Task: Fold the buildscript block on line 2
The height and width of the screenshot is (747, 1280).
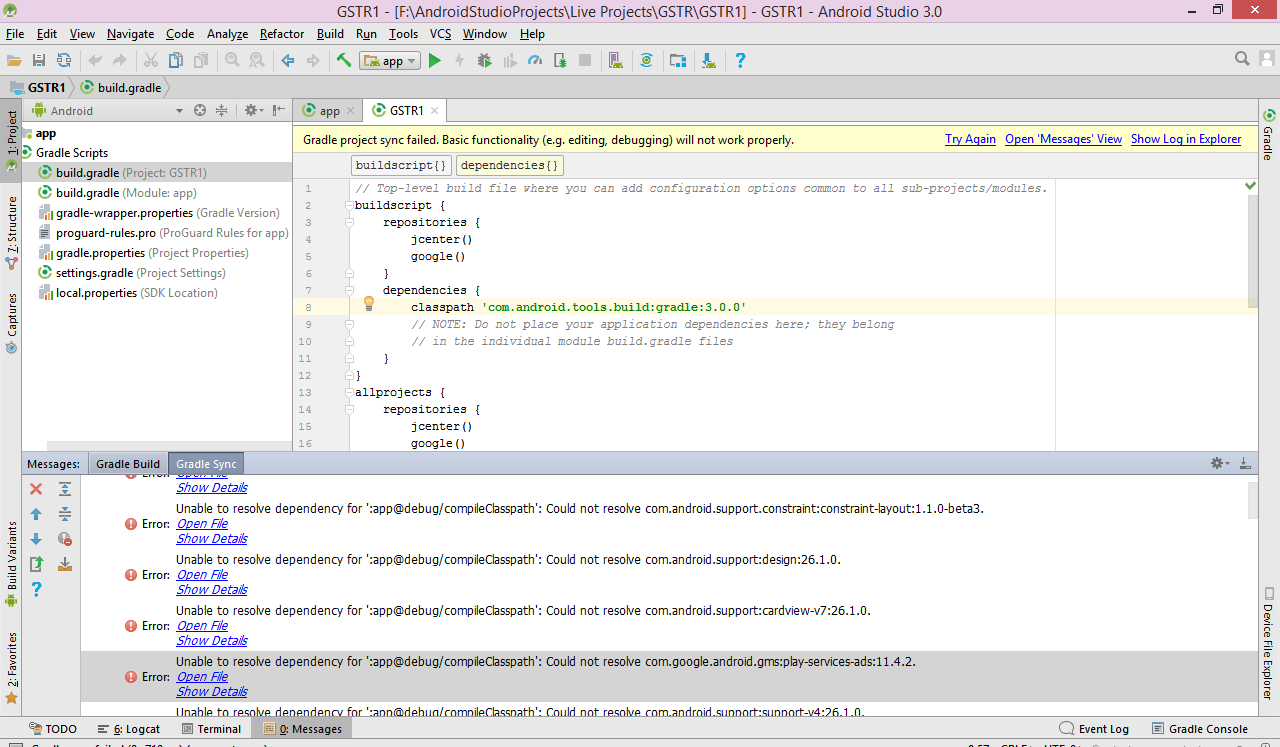Action: click(349, 205)
